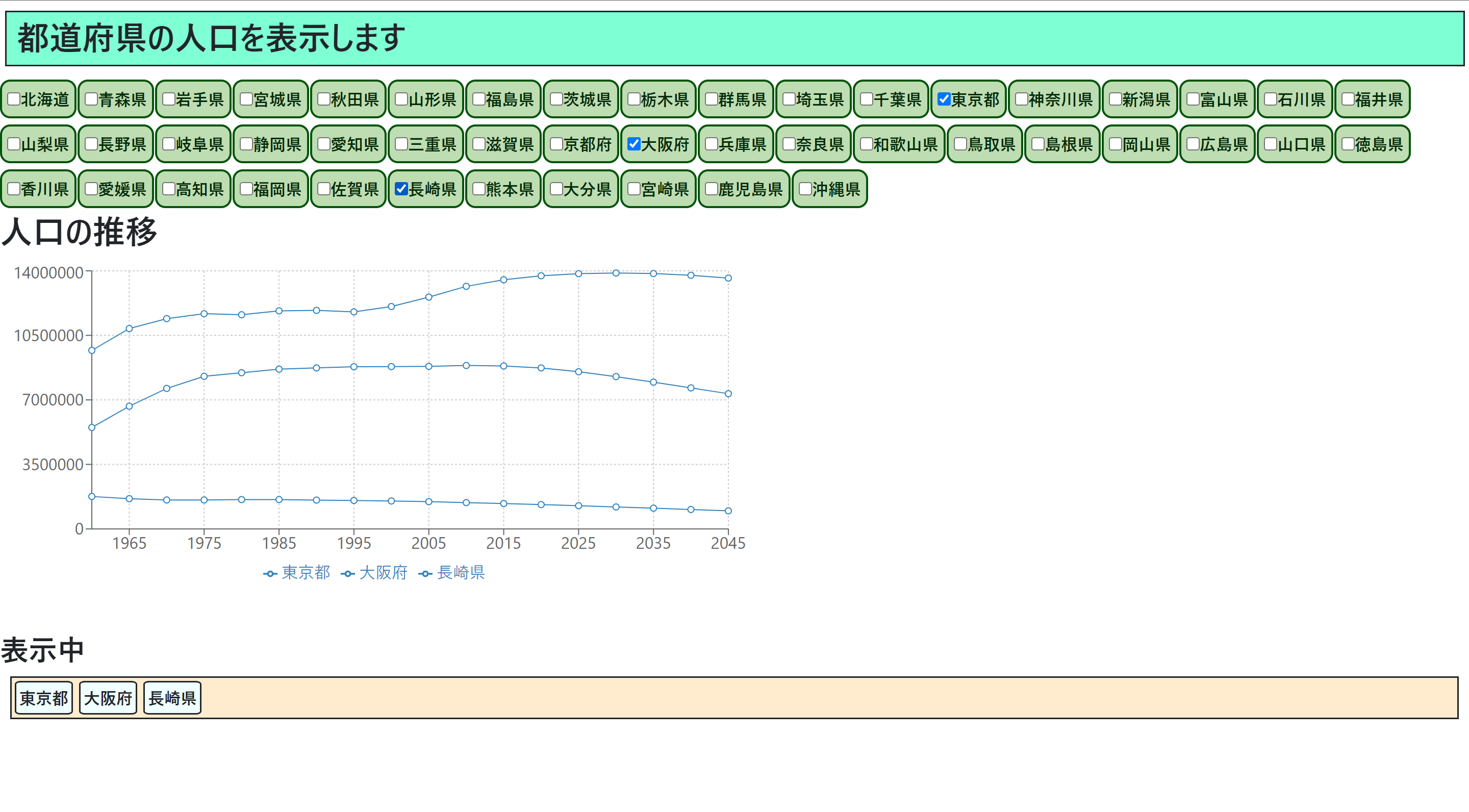Toggle the 東京都 legend entry in the chart

296,573
